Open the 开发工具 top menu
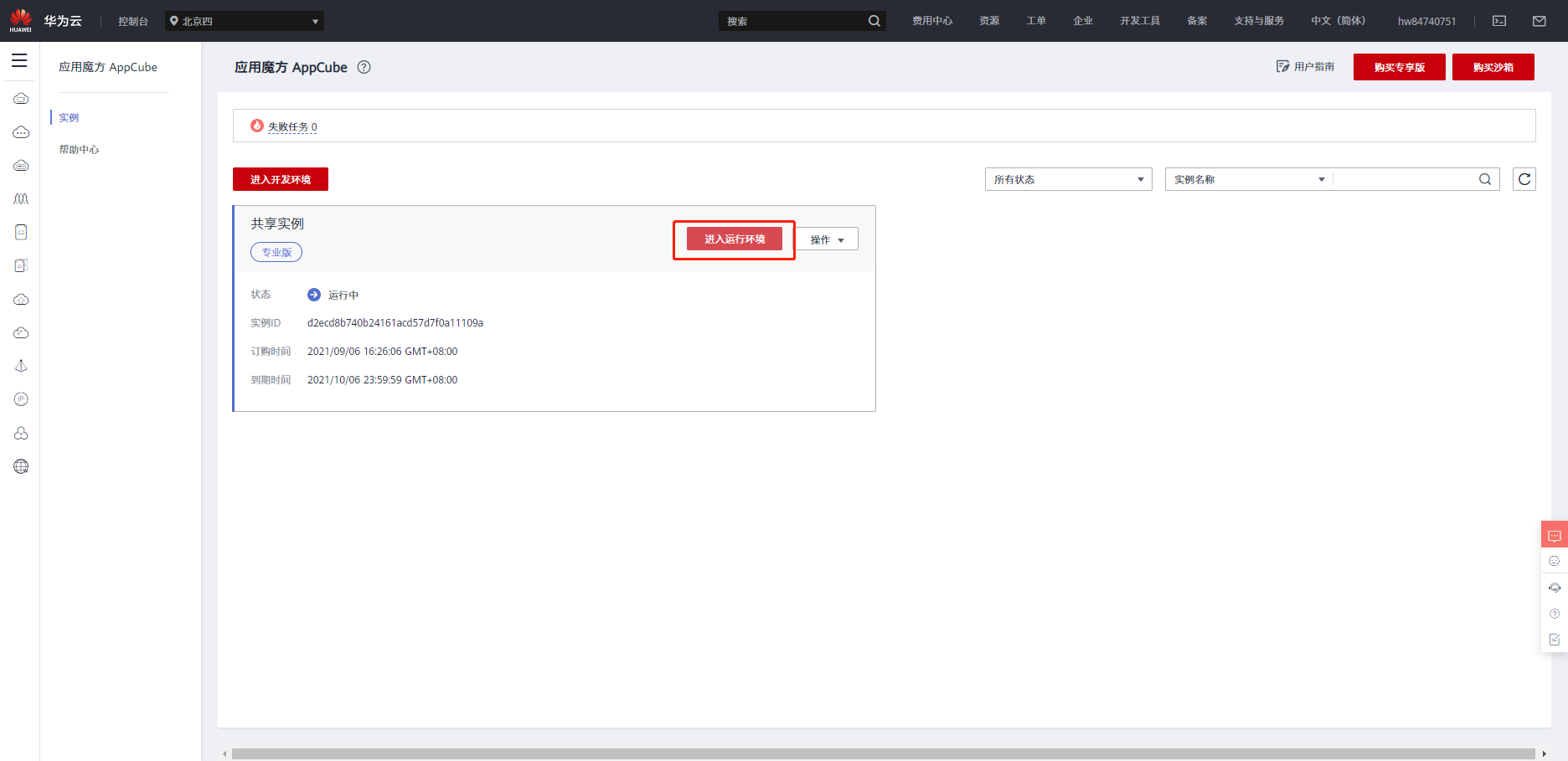This screenshot has height=761, width=1568. click(x=1140, y=21)
